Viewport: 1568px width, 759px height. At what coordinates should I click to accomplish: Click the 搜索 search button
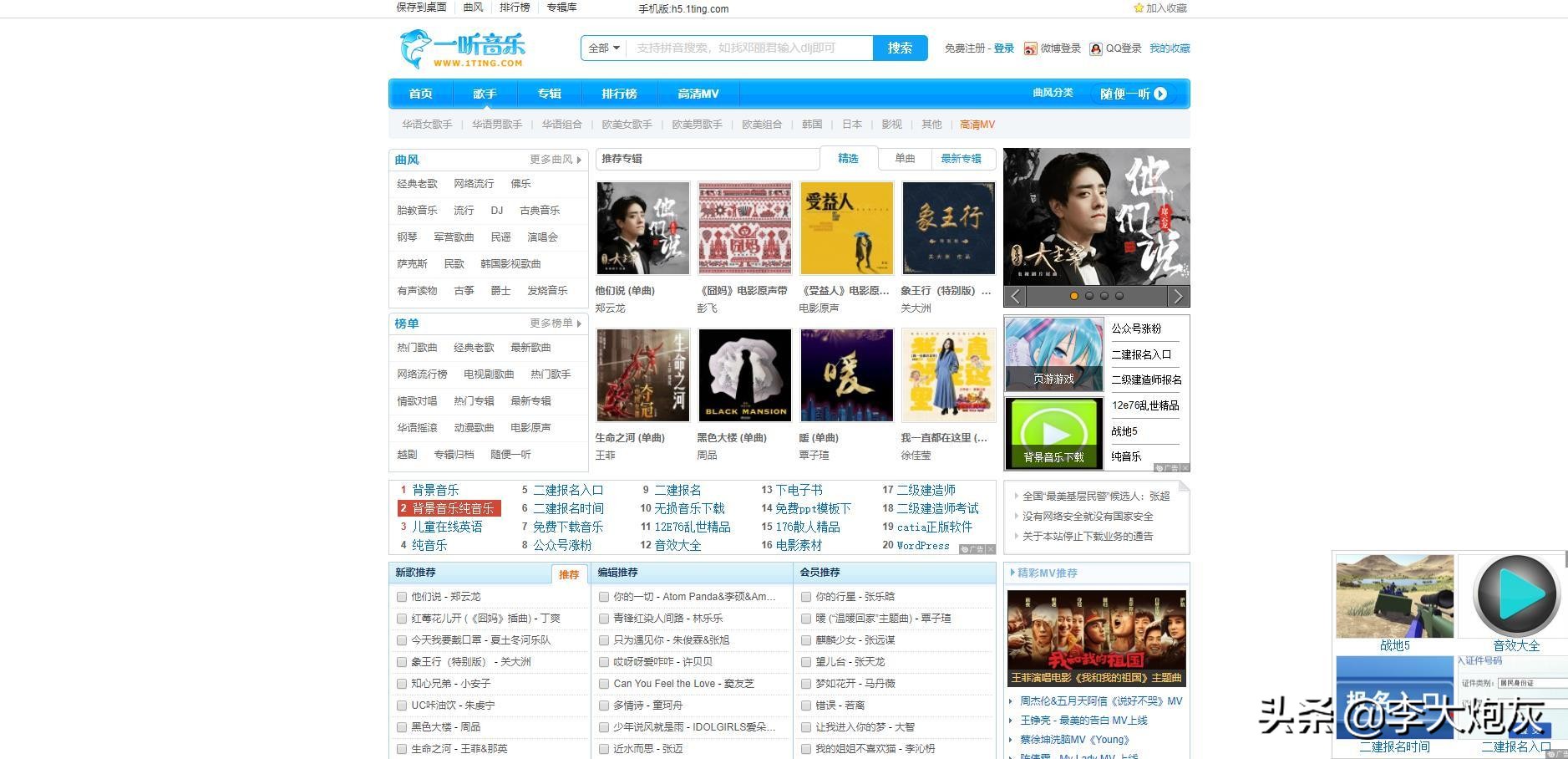(900, 48)
